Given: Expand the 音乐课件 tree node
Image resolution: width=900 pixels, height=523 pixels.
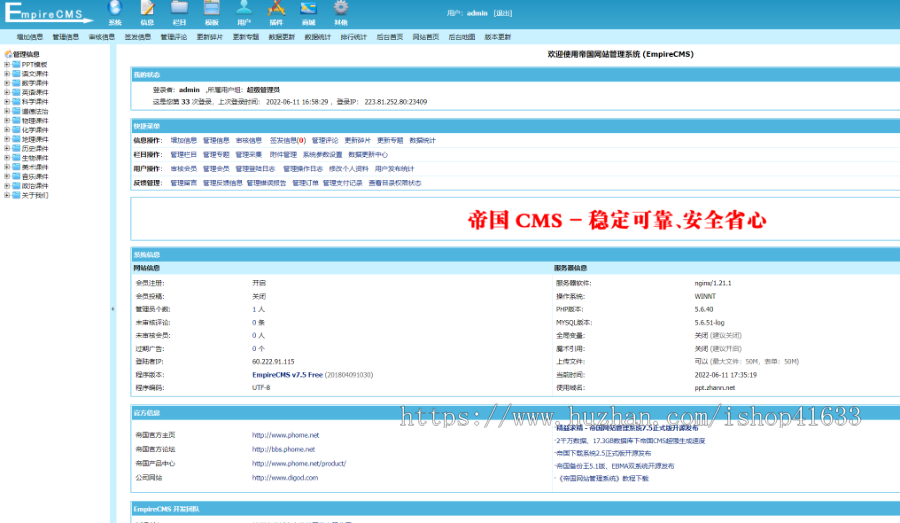Looking at the screenshot, I should point(7,176).
